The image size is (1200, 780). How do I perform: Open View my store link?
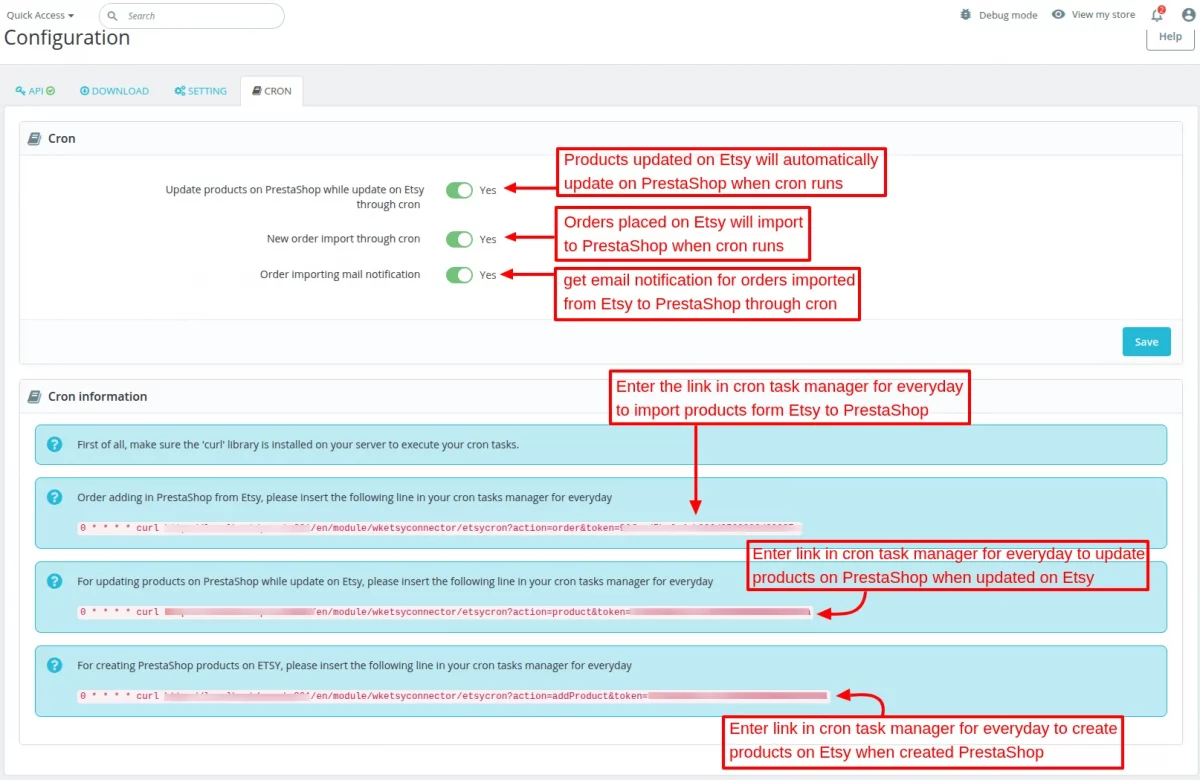coord(1103,15)
